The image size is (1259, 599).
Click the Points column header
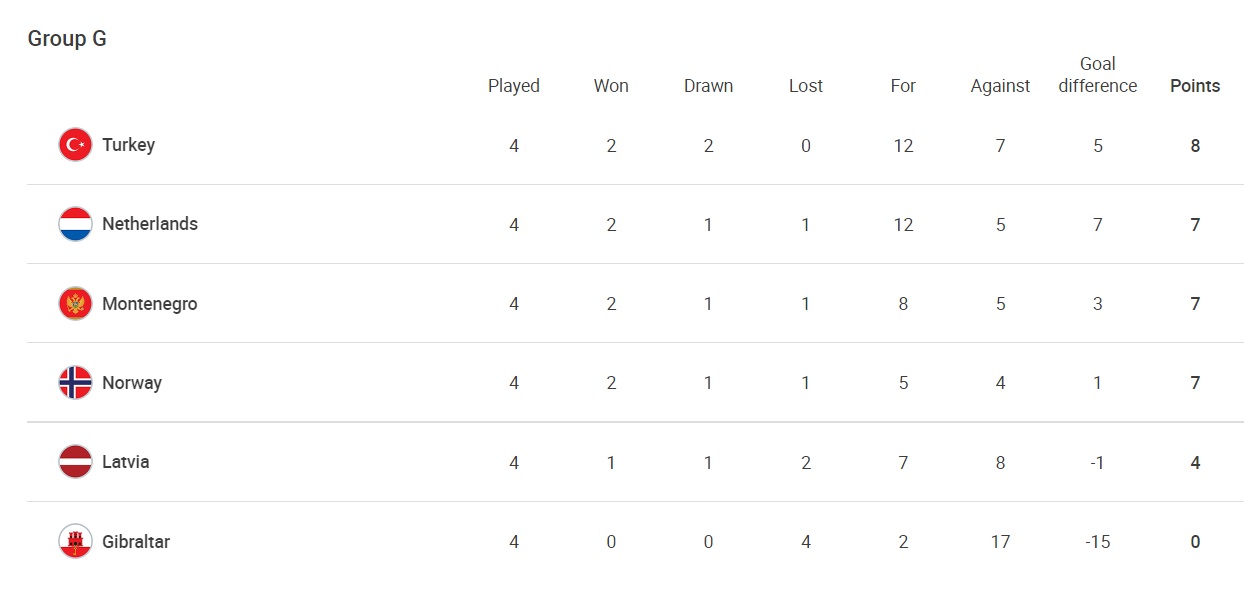click(x=1195, y=86)
